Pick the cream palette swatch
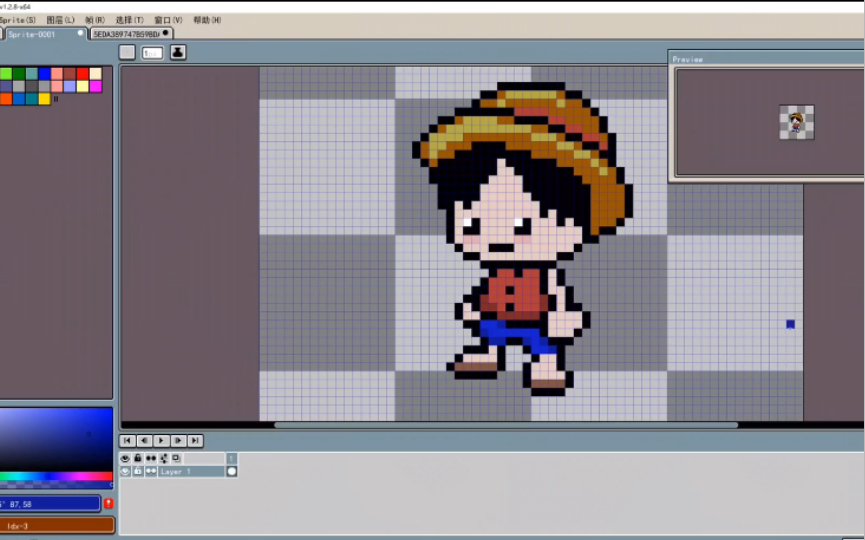This screenshot has height=540, width=865. point(95,73)
